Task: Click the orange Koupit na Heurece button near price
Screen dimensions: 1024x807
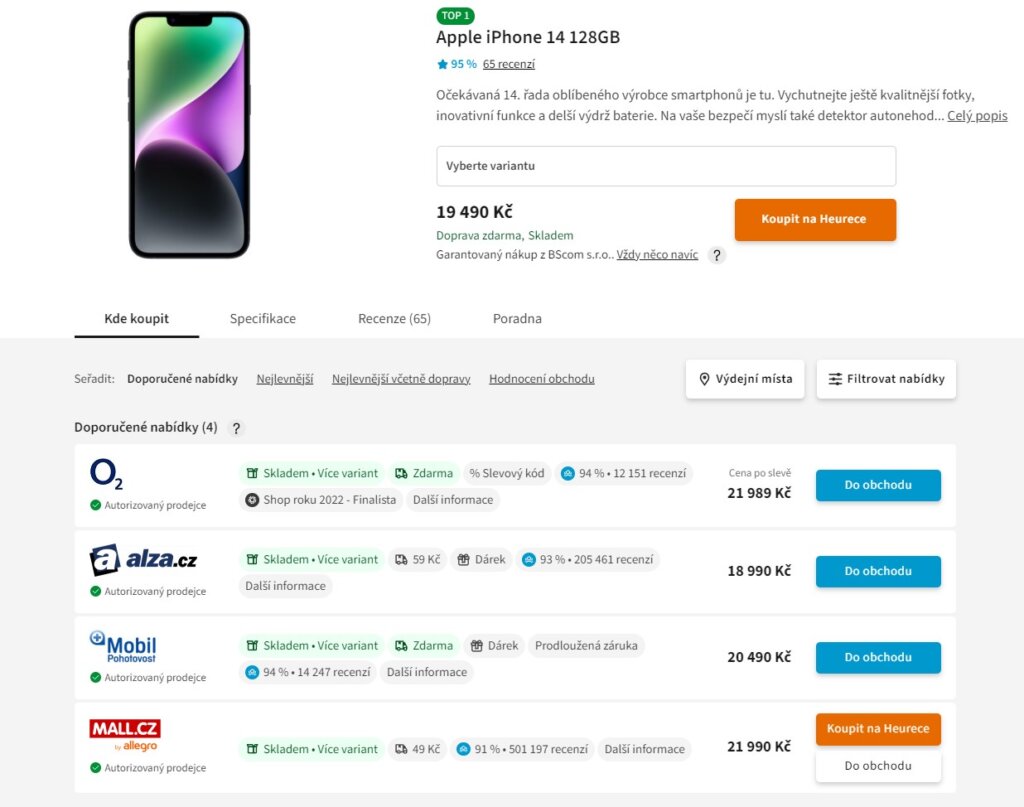Action: (815, 219)
